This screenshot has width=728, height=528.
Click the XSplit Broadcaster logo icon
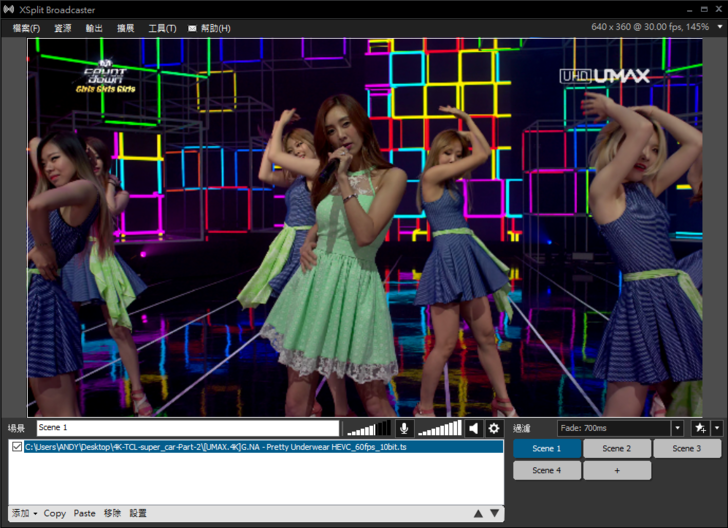(x=9, y=9)
